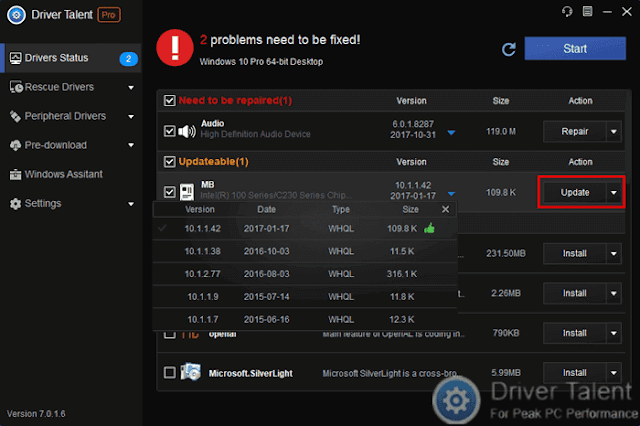Toggle the Need to be repaired checkbox
640x426 pixels.
(169, 100)
